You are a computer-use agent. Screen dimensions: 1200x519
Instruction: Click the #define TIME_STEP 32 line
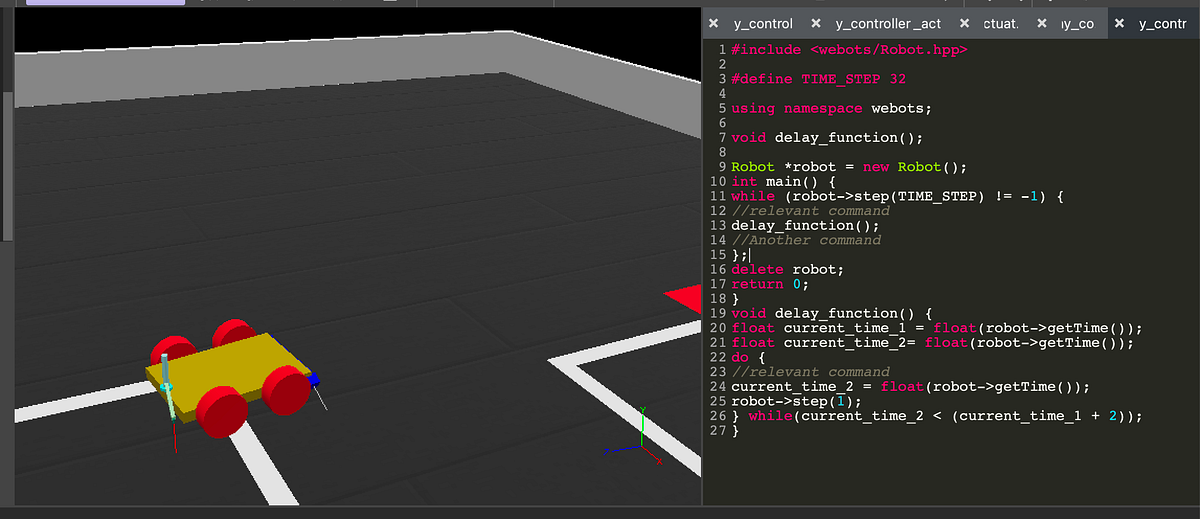(818, 78)
